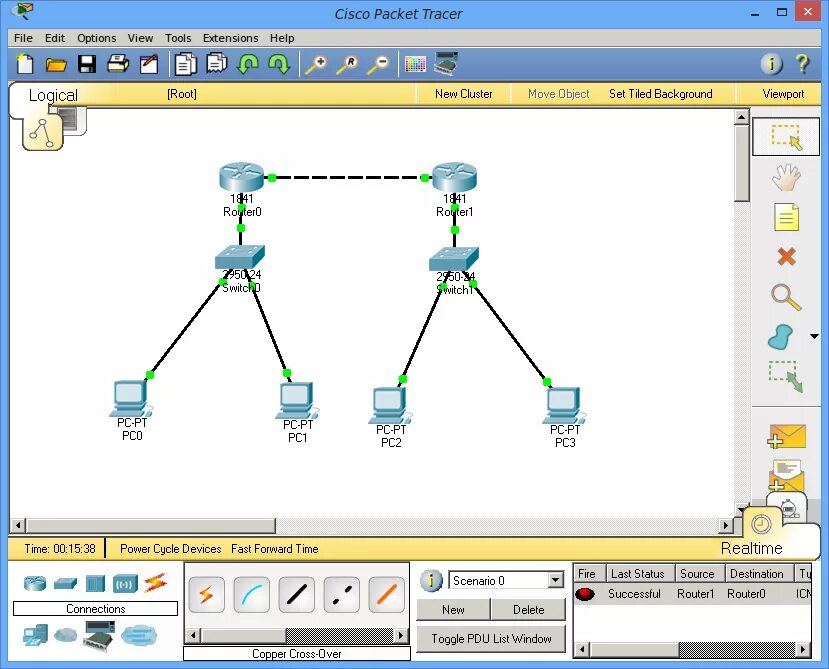Select Routers device category icon
829x669 pixels.
[35, 583]
